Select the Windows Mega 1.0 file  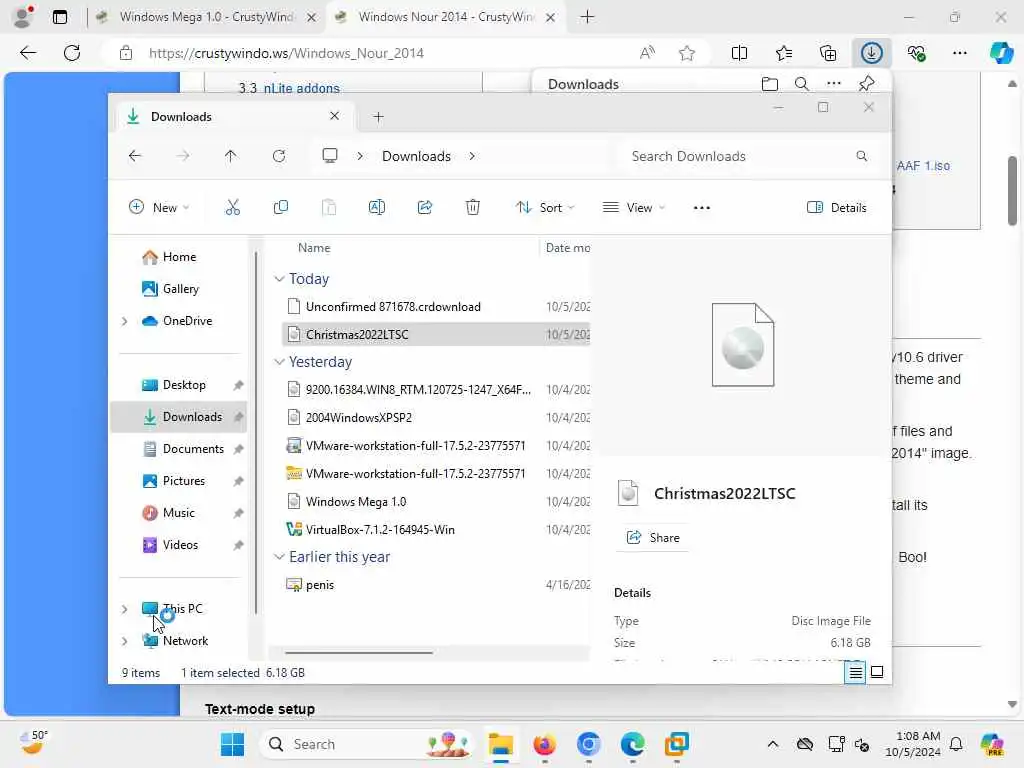356,502
